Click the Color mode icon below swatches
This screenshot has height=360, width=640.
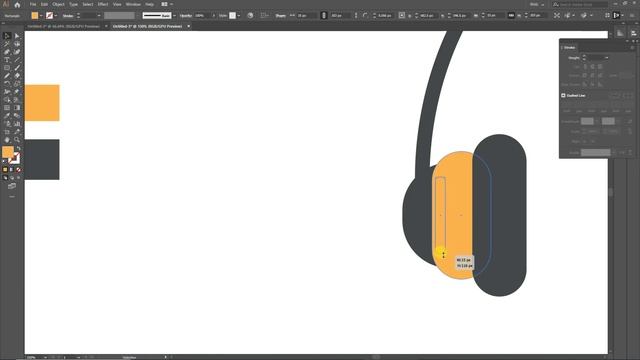click(5, 170)
